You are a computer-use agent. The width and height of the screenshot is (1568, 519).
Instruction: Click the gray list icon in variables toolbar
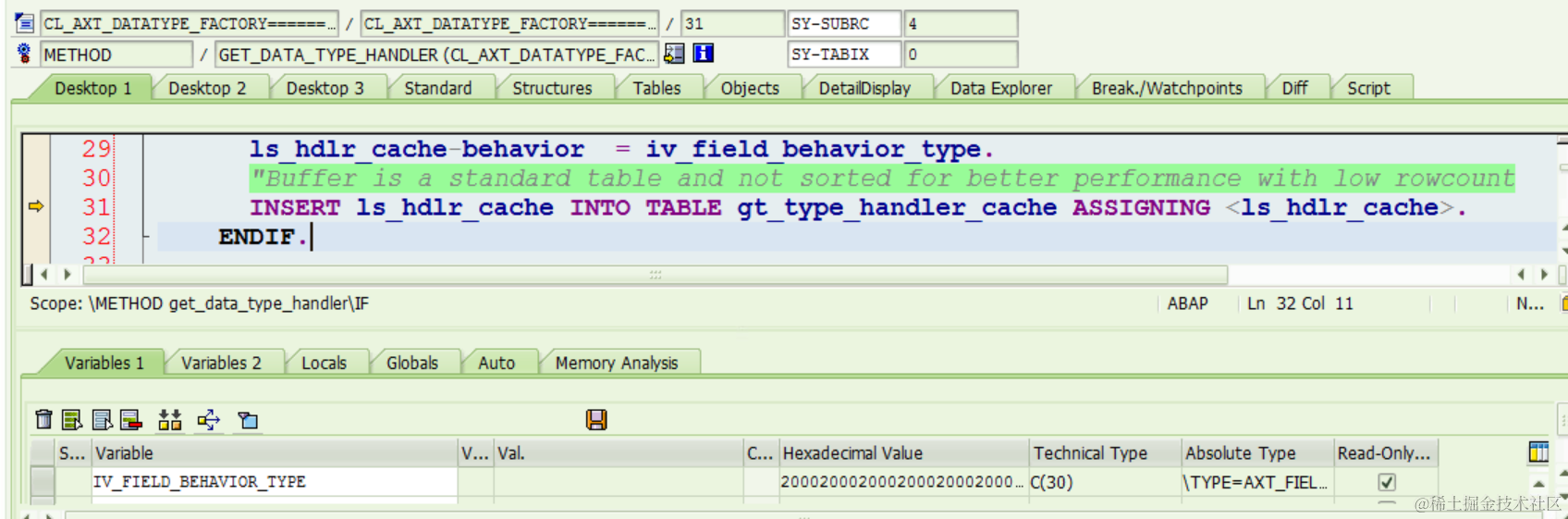coord(103,419)
